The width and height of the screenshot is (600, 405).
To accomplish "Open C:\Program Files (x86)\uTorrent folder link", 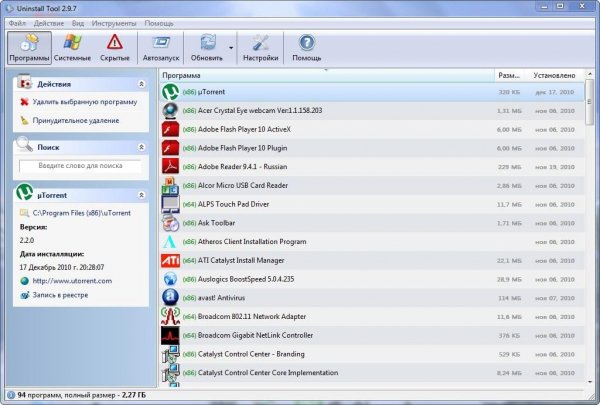I will (82, 213).
